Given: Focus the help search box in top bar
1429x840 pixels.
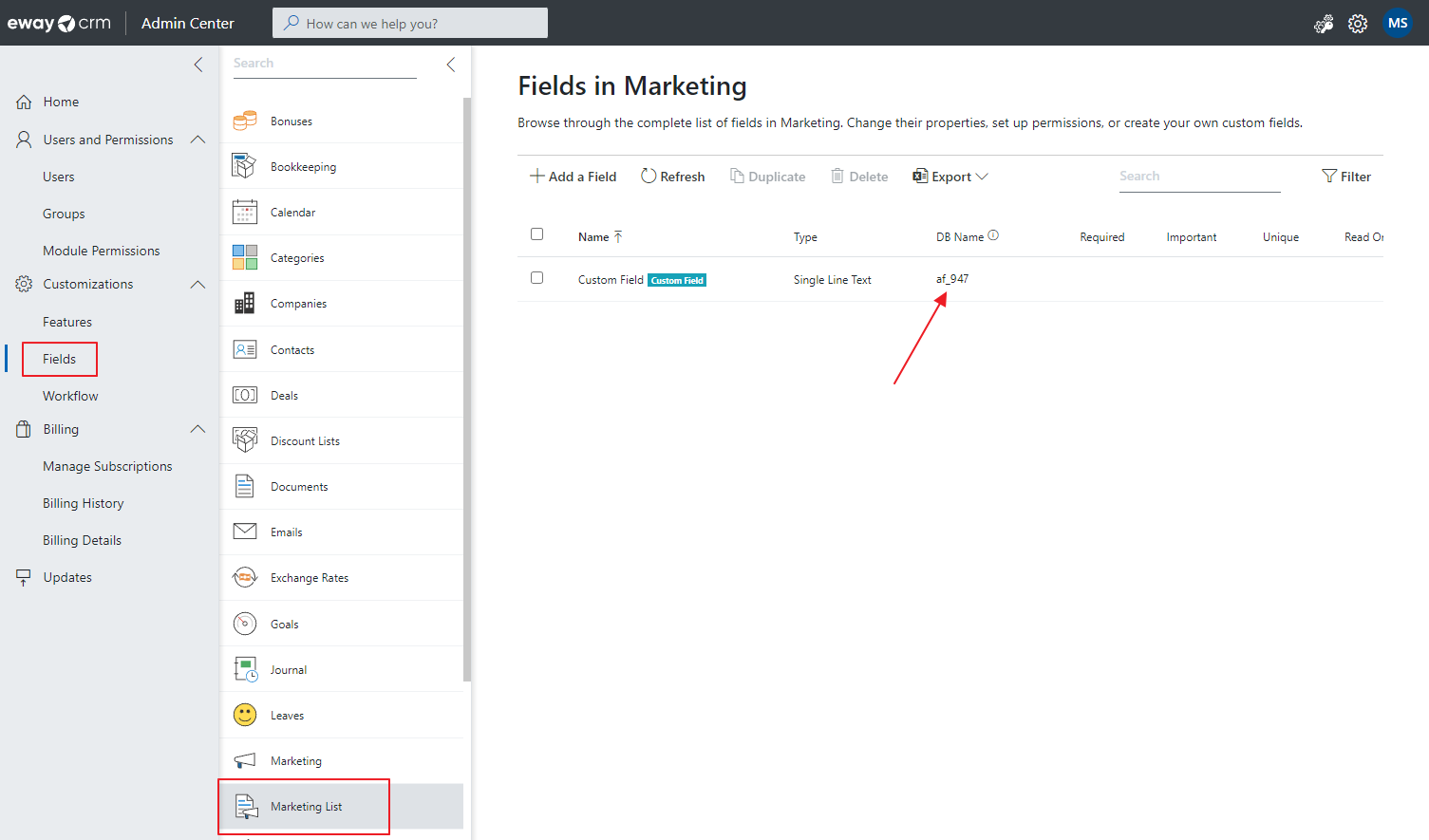Looking at the screenshot, I should (x=410, y=23).
